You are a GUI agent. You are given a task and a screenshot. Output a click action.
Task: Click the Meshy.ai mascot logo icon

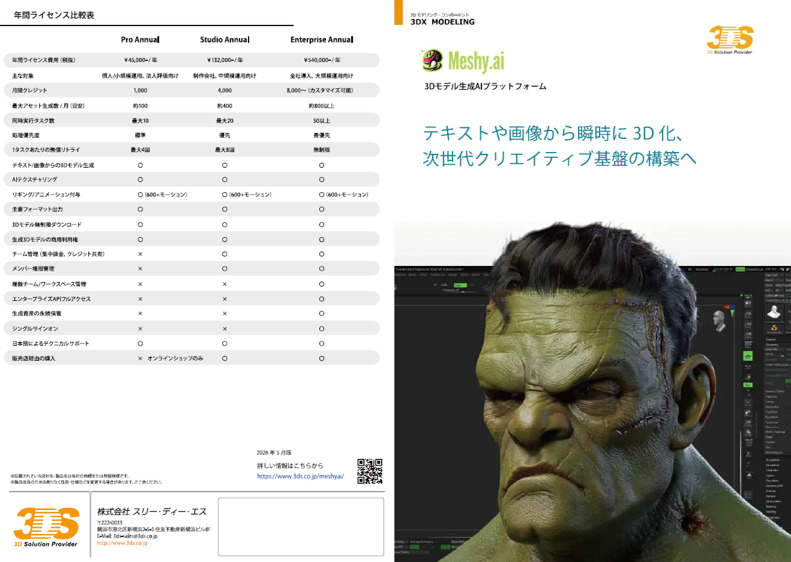pyautogui.click(x=431, y=61)
